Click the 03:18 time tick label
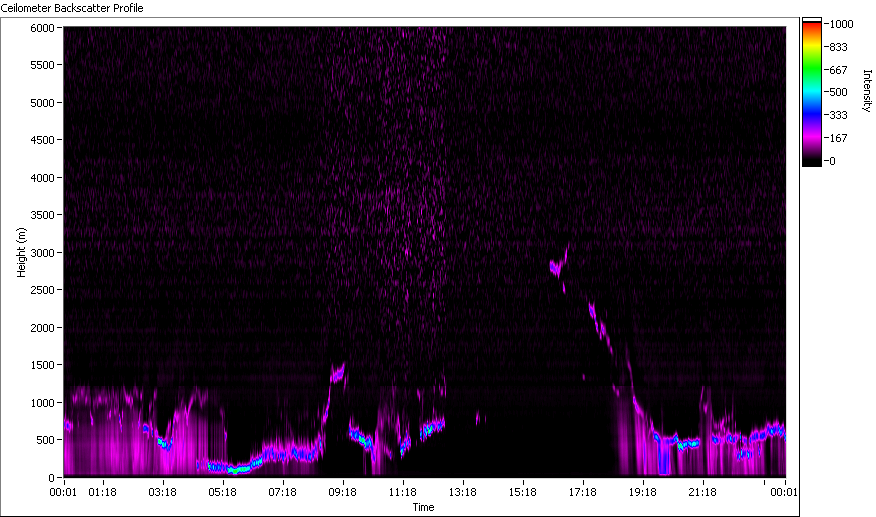The width and height of the screenshot is (876, 517). (x=163, y=492)
